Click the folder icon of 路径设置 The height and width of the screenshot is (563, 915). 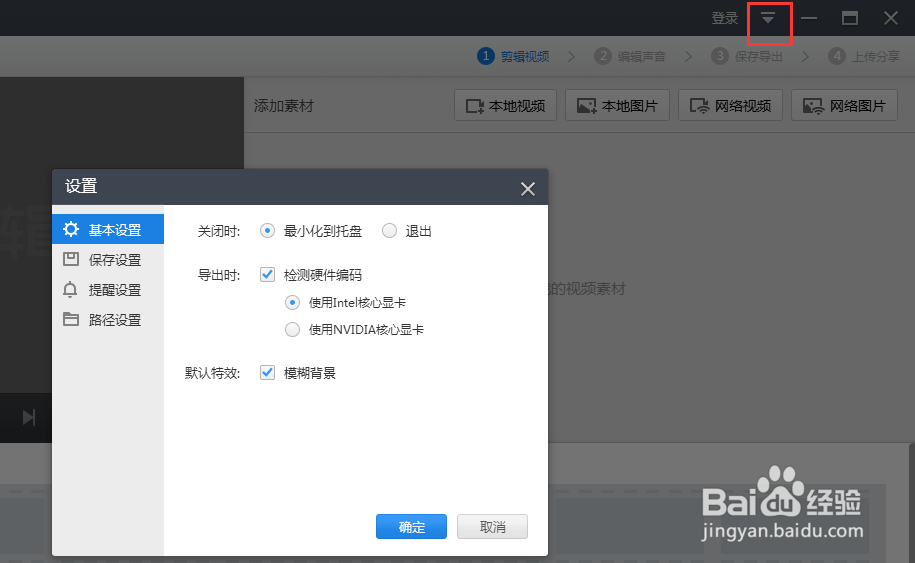(x=71, y=319)
